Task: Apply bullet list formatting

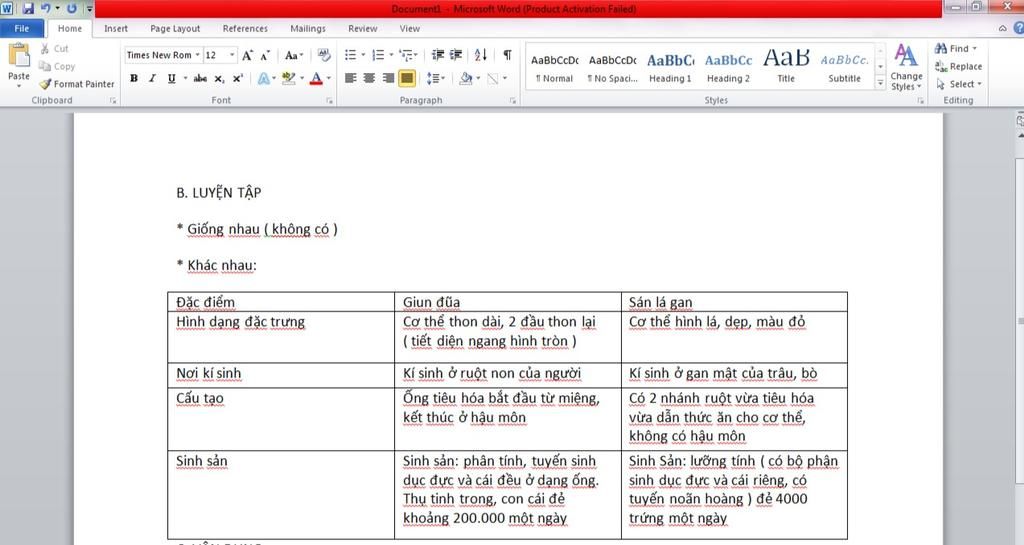Action: (351, 55)
